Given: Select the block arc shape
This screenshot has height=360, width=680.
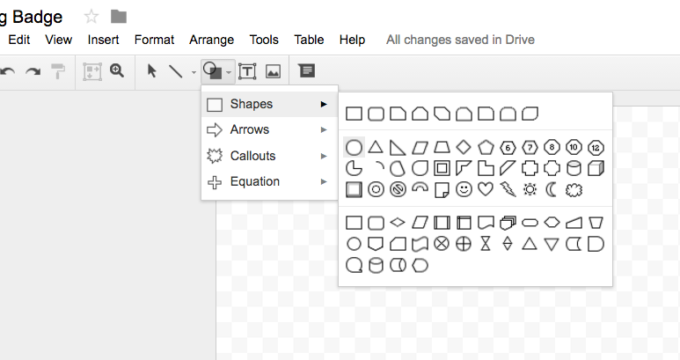Looking at the screenshot, I should point(420,187).
